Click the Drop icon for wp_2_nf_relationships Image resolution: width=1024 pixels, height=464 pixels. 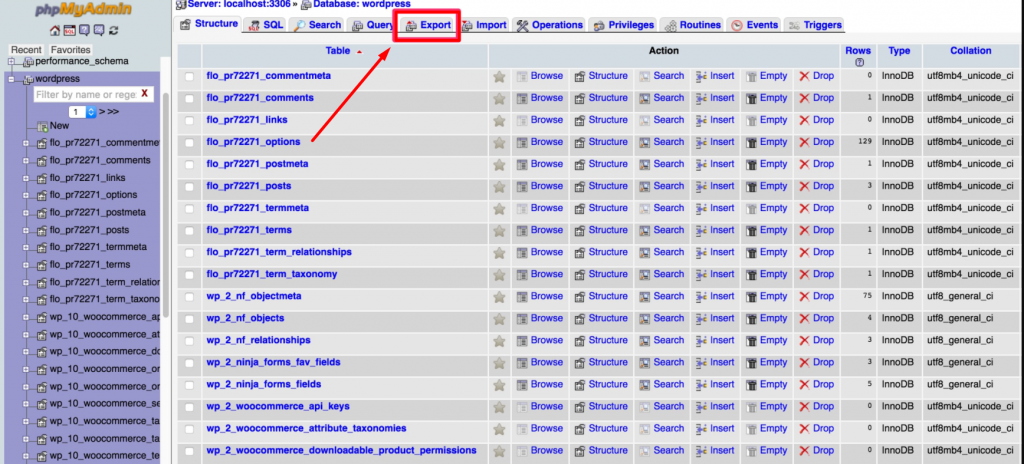pyautogui.click(x=805, y=340)
